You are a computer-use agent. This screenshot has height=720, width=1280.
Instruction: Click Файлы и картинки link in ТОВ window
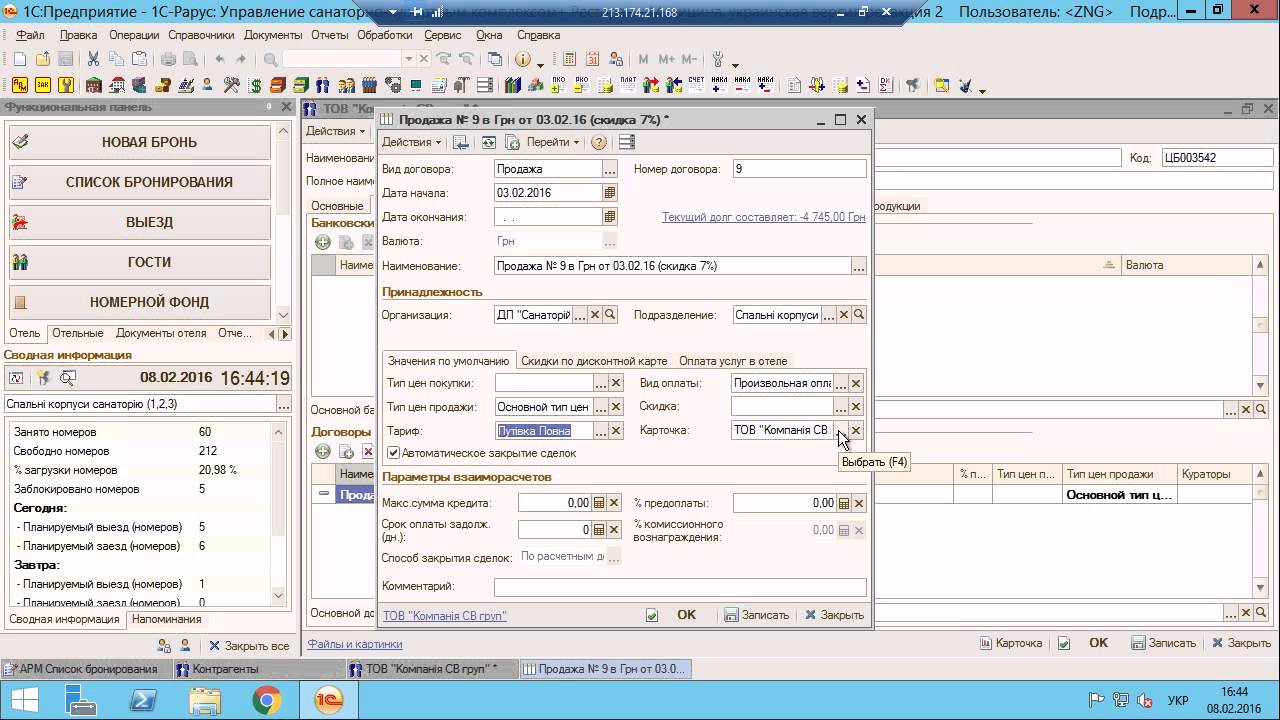[x=354, y=644]
